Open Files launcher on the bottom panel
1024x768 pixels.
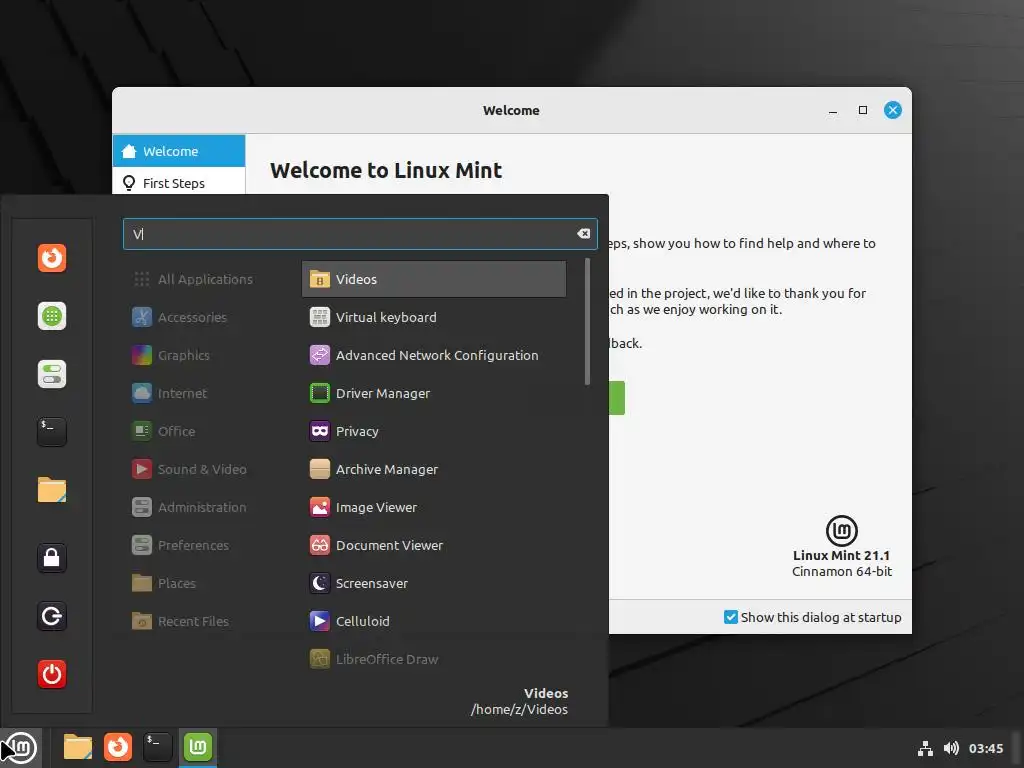click(x=78, y=747)
